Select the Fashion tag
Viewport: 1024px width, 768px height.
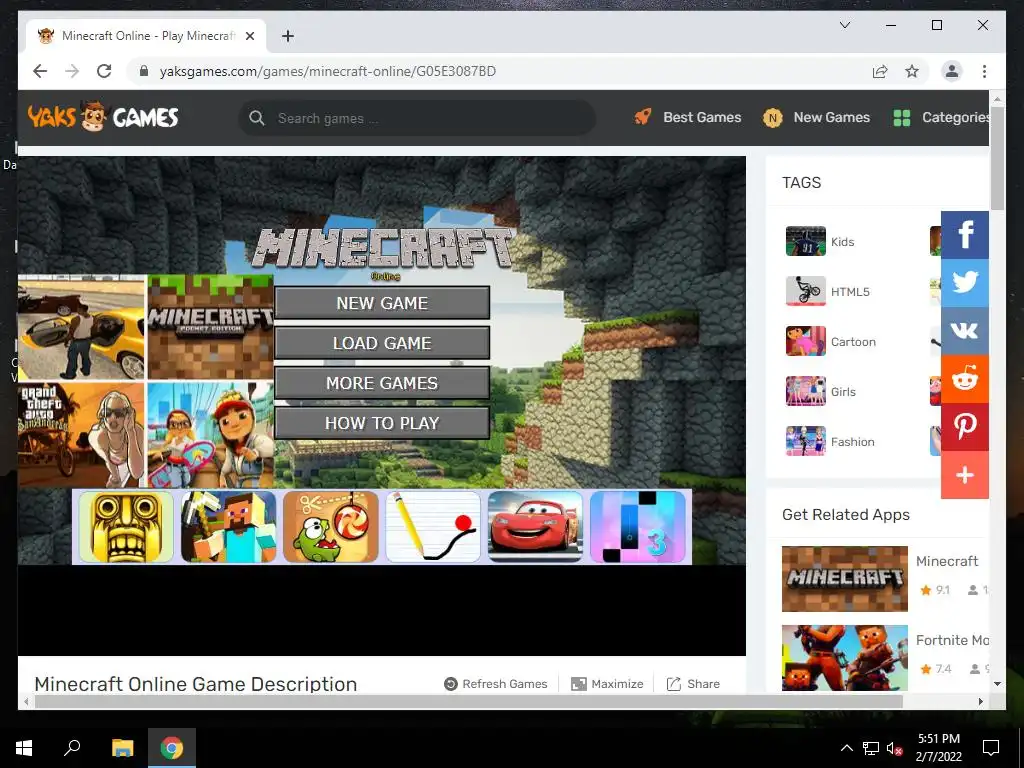click(830, 441)
